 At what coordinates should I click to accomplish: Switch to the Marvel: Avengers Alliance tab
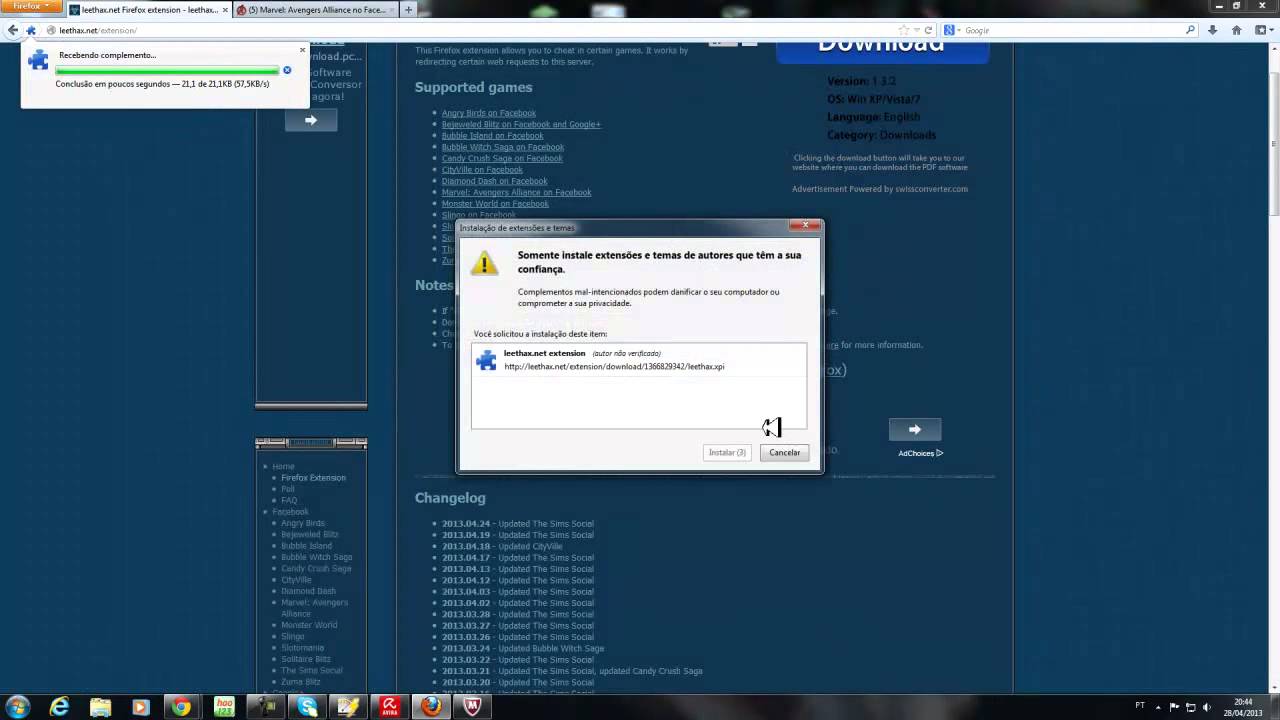315,10
